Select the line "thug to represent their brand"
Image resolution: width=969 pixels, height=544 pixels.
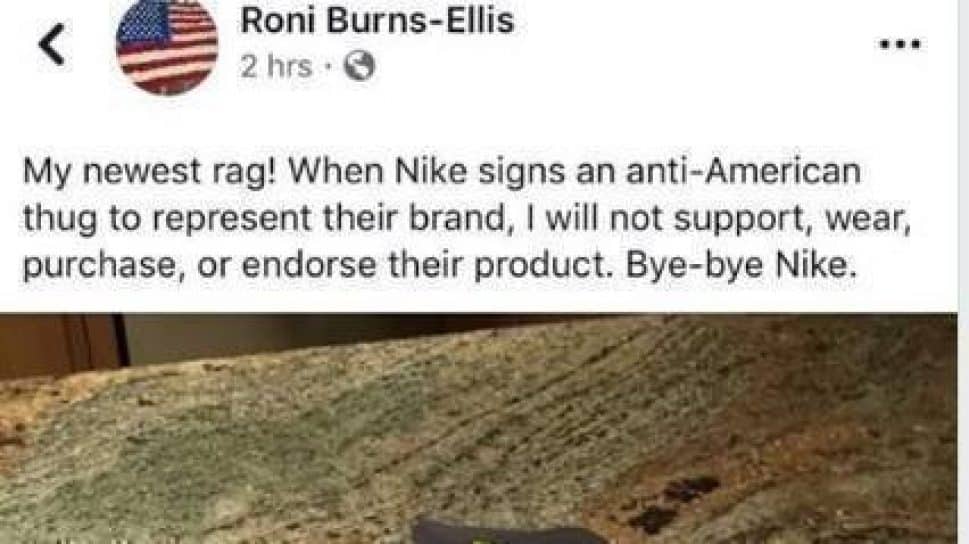tap(264, 219)
